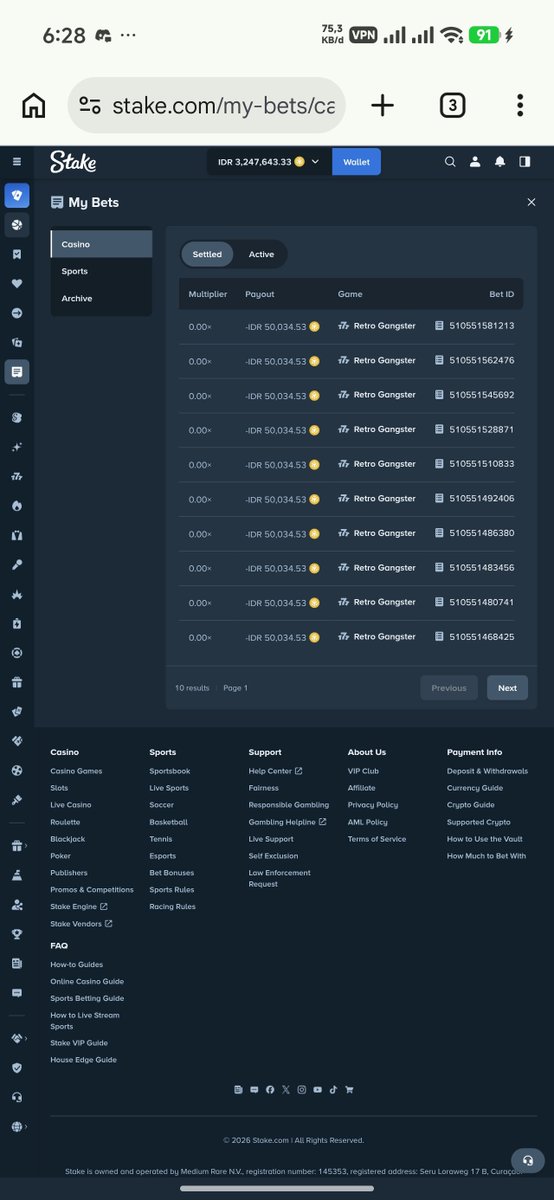This screenshot has height=1200, width=554.
Task: Open the microphone game shows sidebar icon
Action: 17,565
